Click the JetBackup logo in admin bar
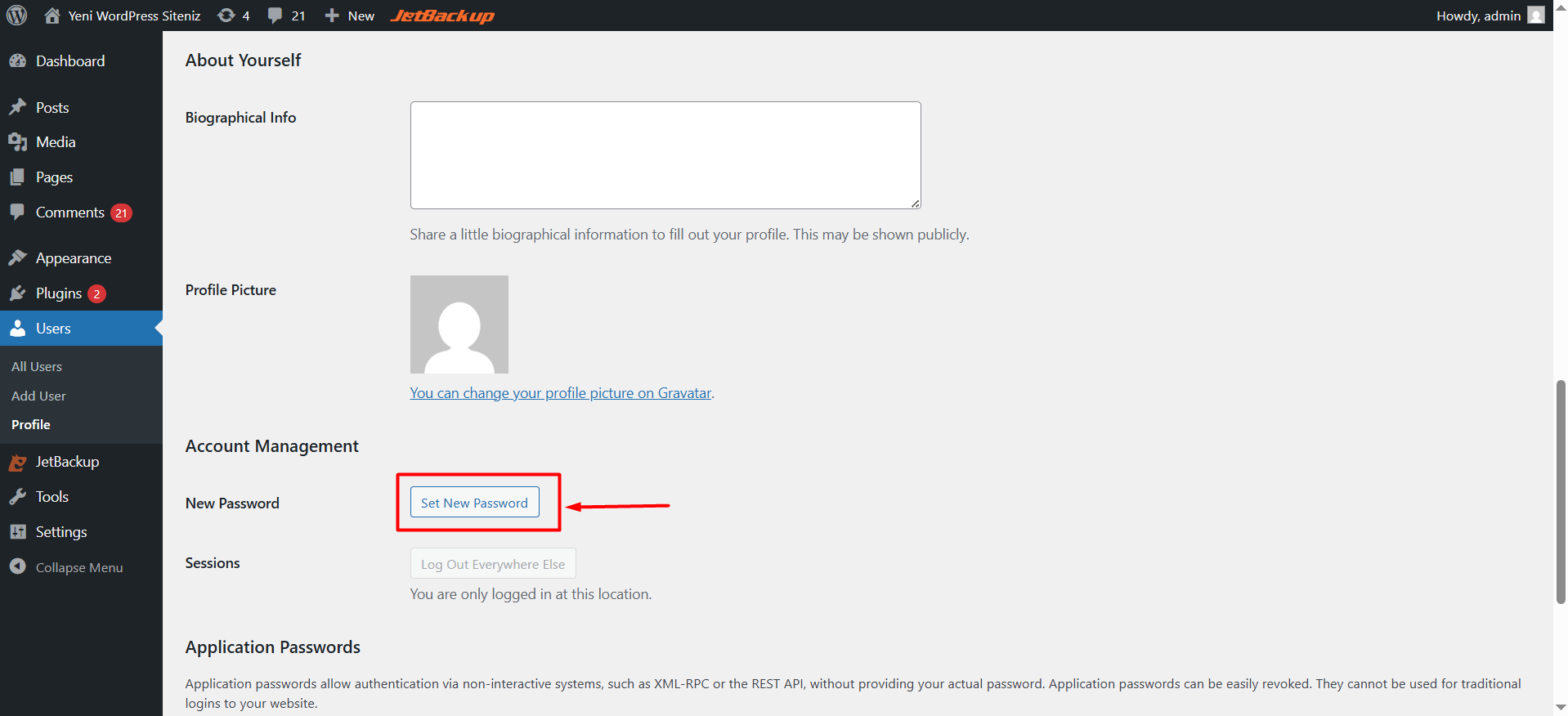The height and width of the screenshot is (716, 1568). (x=442, y=16)
